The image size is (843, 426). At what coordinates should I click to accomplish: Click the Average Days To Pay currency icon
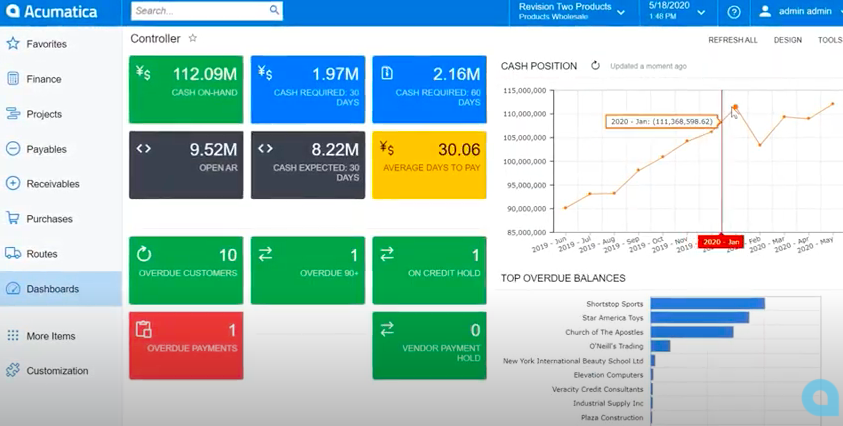point(387,148)
